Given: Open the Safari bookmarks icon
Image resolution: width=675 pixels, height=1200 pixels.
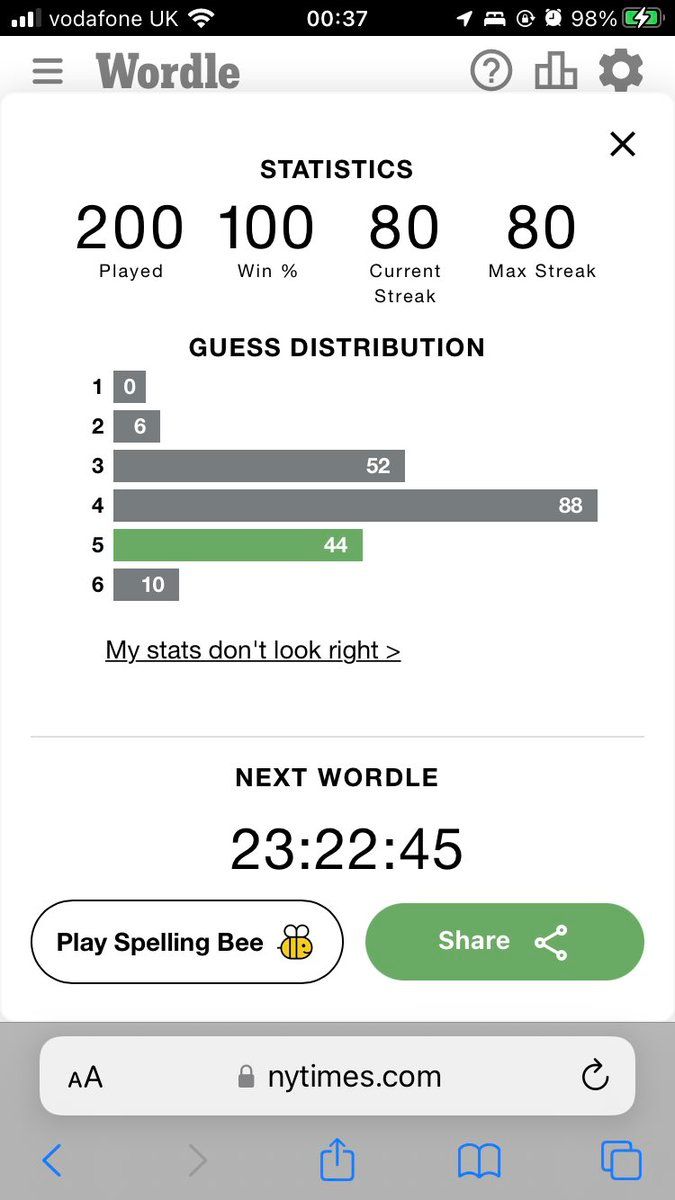Looking at the screenshot, I should point(479,1160).
